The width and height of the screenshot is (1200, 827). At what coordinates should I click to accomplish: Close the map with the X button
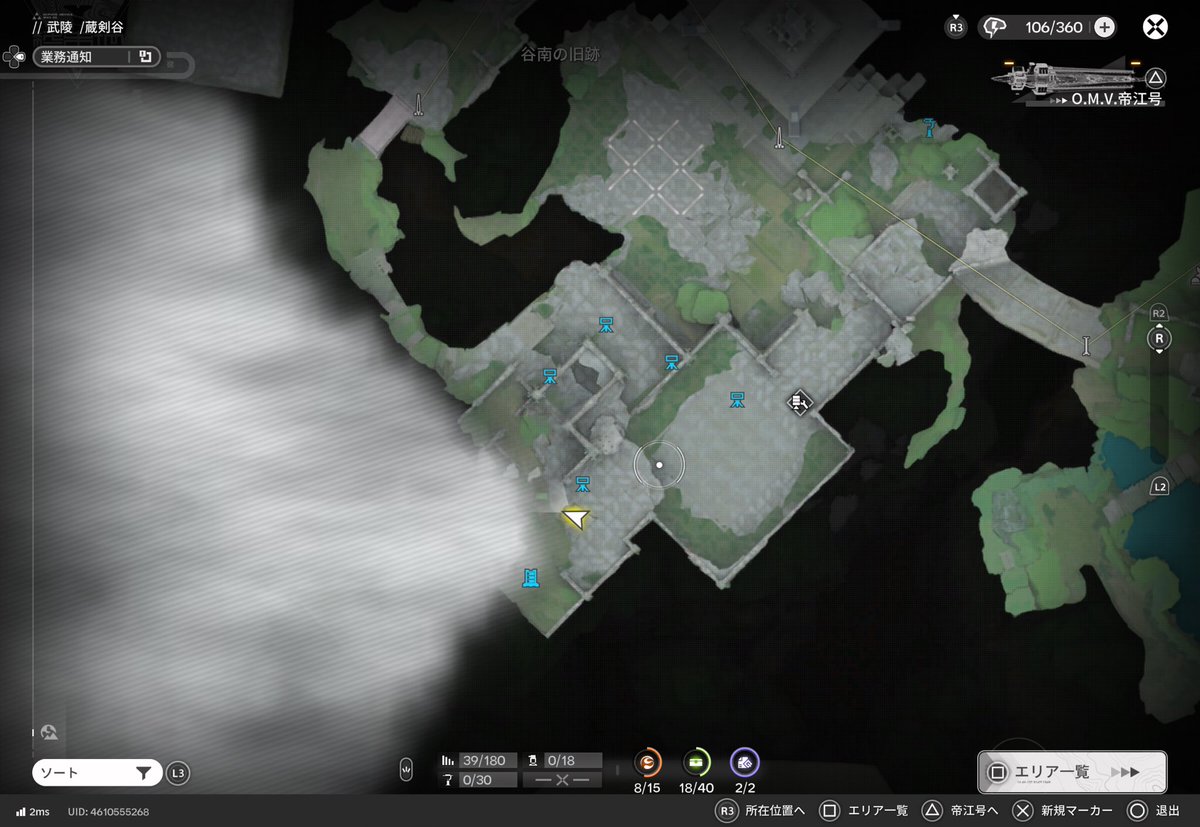click(x=1156, y=27)
